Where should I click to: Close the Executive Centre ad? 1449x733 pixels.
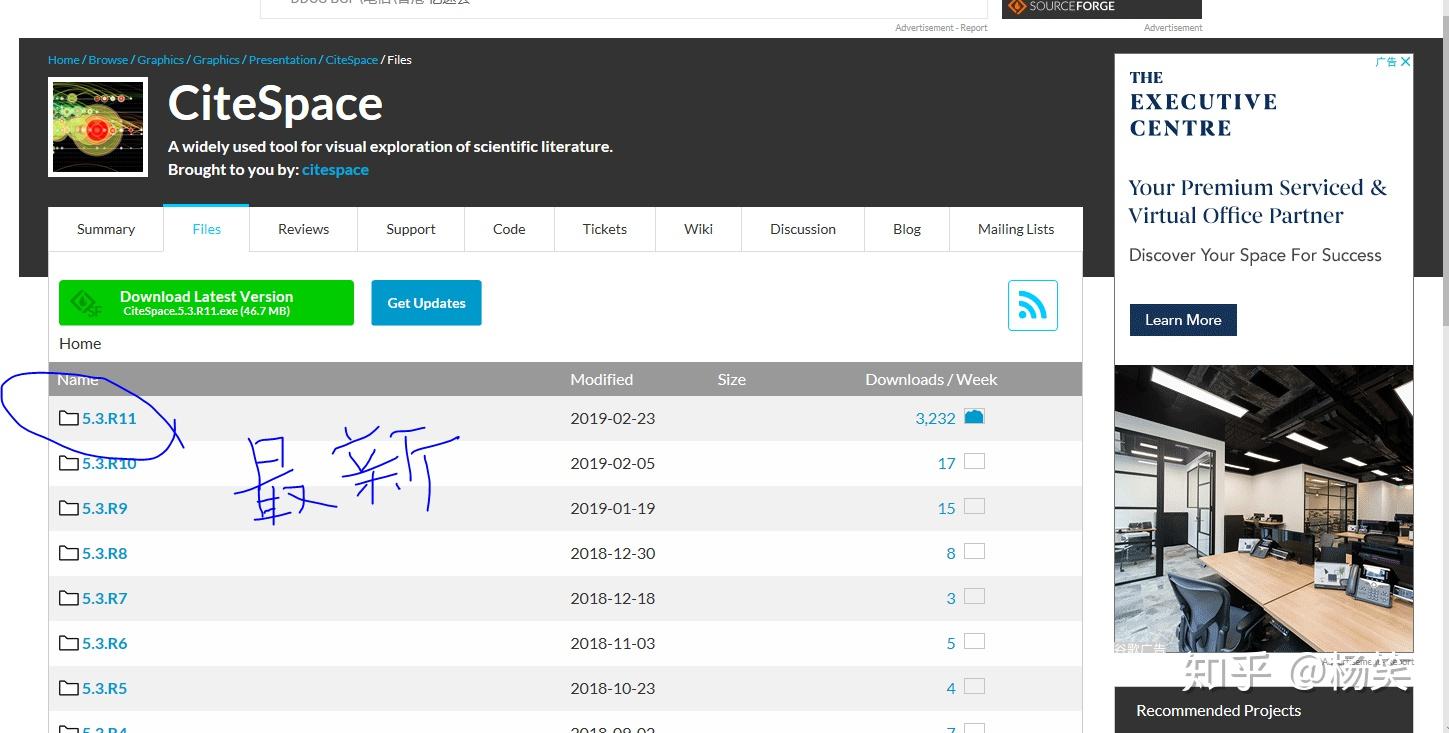[x=1405, y=61]
